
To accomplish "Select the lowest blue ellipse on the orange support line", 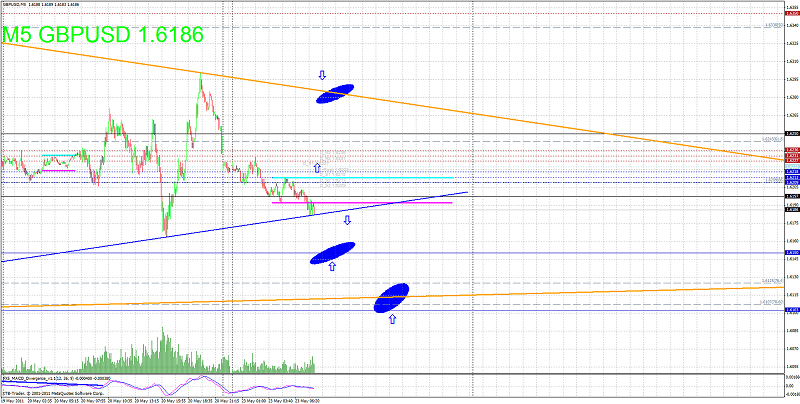I will (392, 297).
